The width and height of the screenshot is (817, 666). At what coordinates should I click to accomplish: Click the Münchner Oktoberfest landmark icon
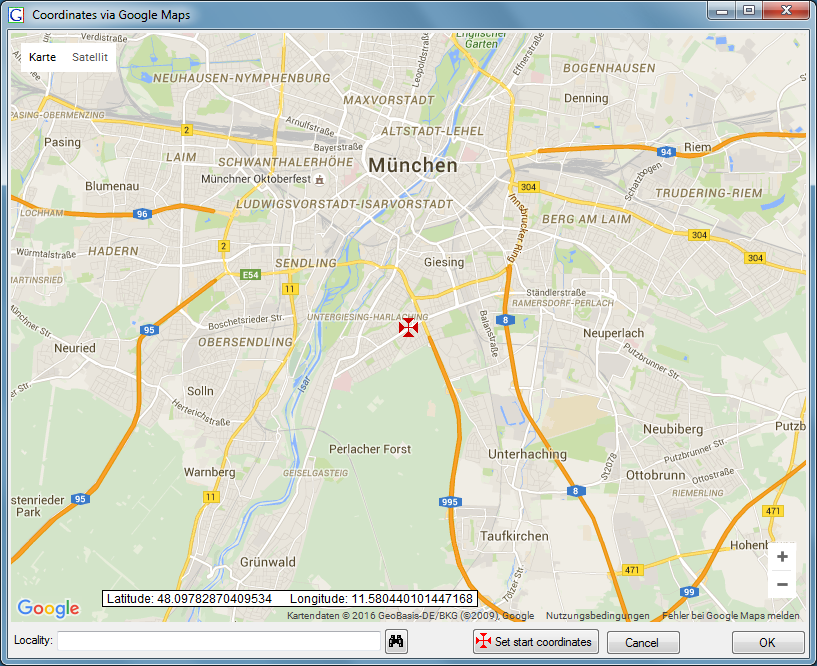click(319, 180)
